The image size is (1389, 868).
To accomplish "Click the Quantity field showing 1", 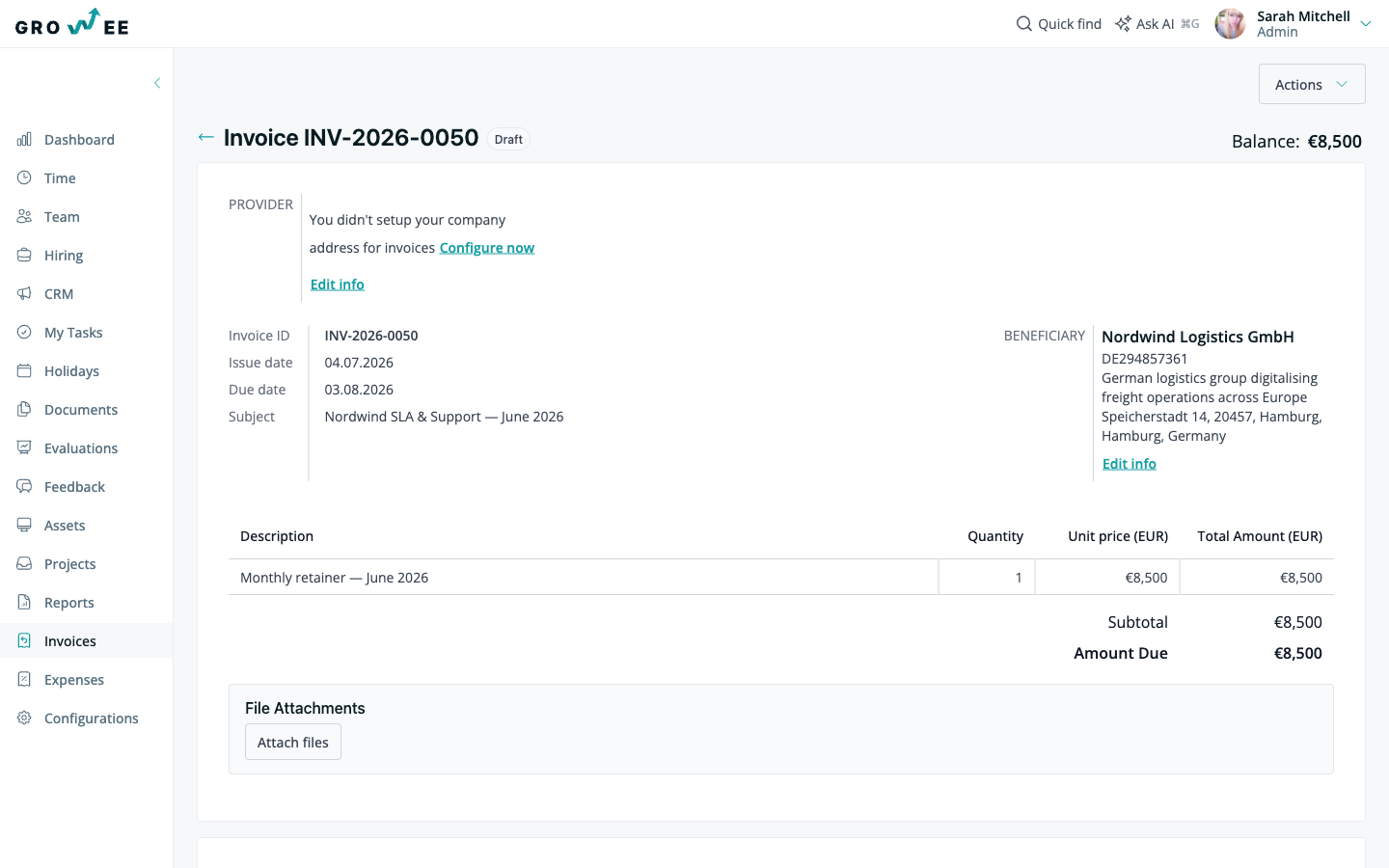I will pos(987,578).
